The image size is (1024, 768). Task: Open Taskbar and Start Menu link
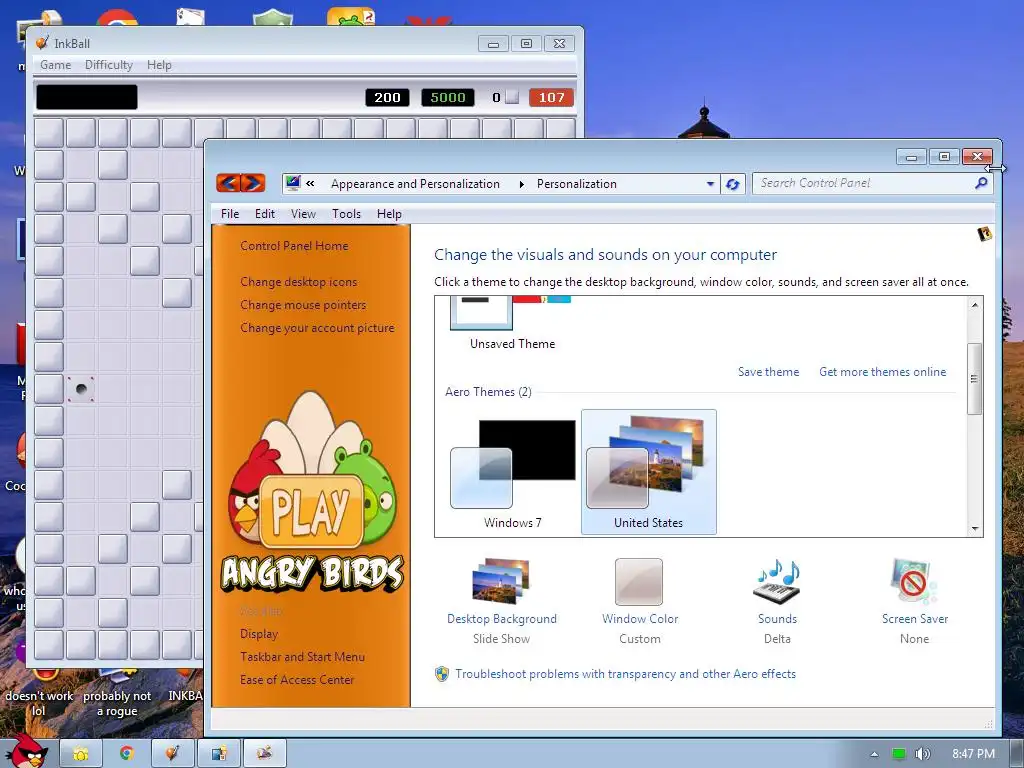pyautogui.click(x=302, y=656)
